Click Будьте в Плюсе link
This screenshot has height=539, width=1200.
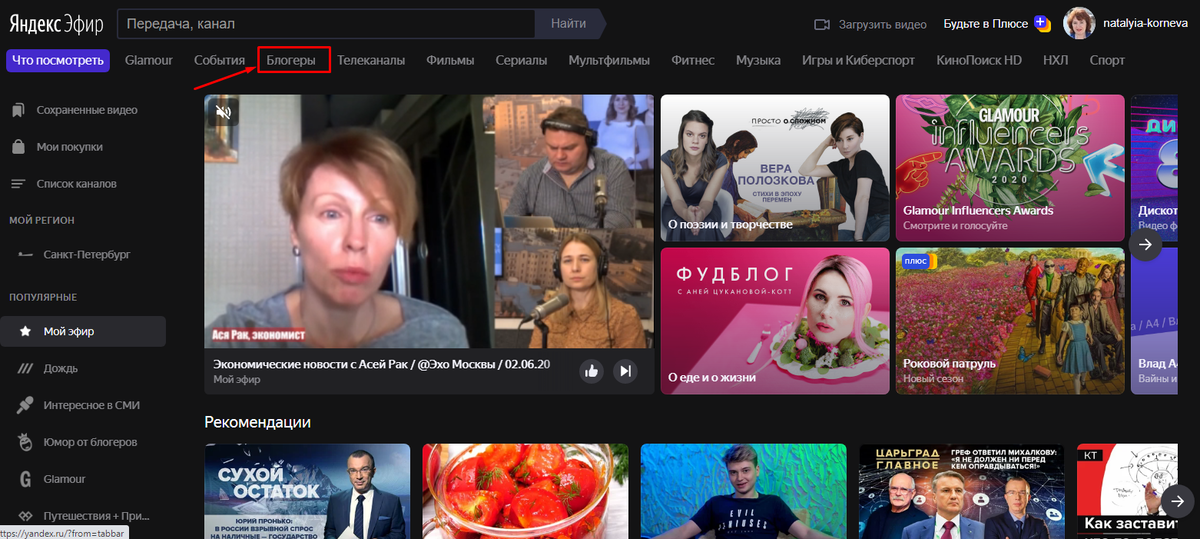[x=987, y=24]
